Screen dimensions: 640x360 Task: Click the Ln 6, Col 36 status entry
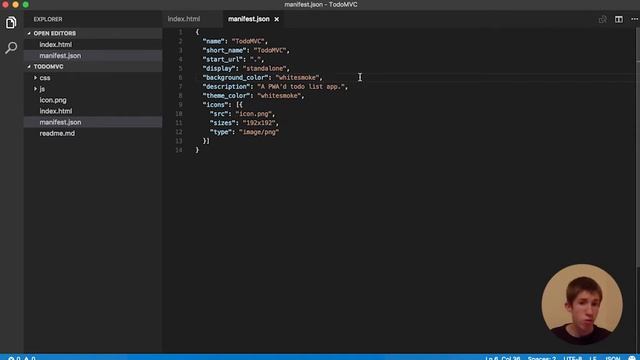tap(502, 358)
